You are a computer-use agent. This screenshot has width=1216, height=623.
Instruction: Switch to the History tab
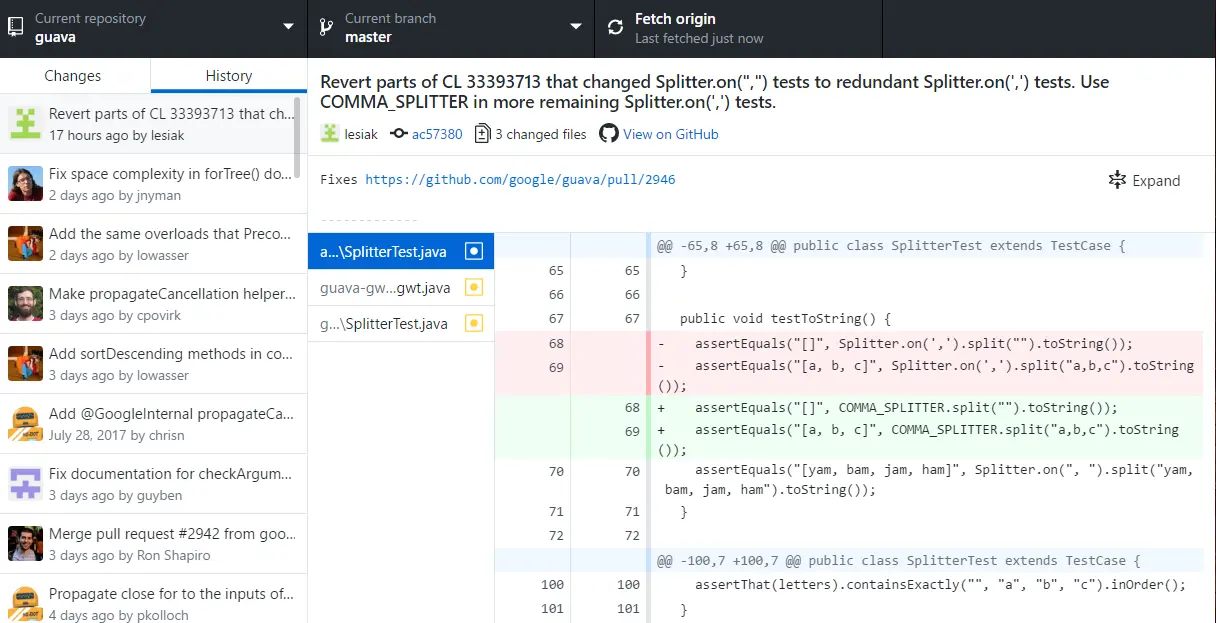(229, 76)
